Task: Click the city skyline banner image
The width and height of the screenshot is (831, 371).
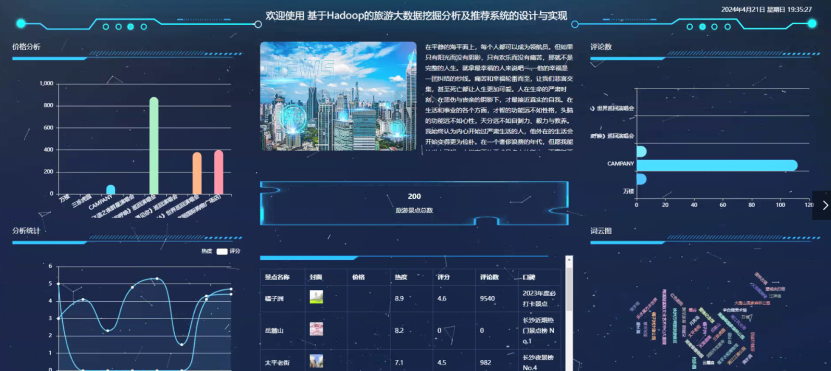Action: tap(338, 96)
